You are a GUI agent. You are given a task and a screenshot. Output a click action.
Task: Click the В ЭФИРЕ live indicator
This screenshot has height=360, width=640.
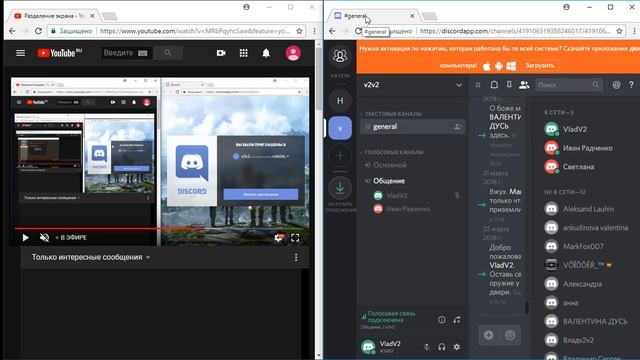(x=71, y=238)
